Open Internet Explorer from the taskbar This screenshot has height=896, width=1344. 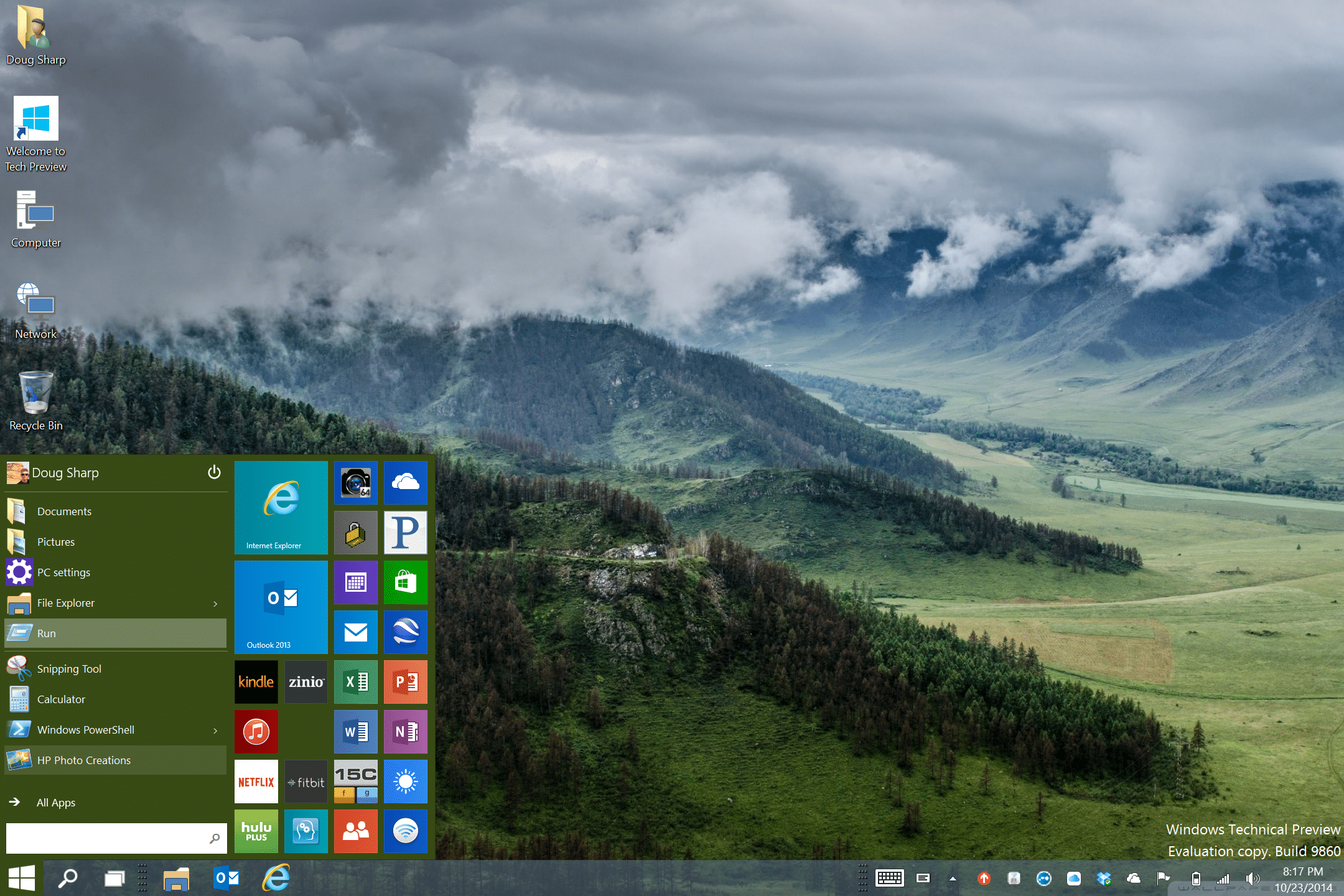tap(276, 878)
